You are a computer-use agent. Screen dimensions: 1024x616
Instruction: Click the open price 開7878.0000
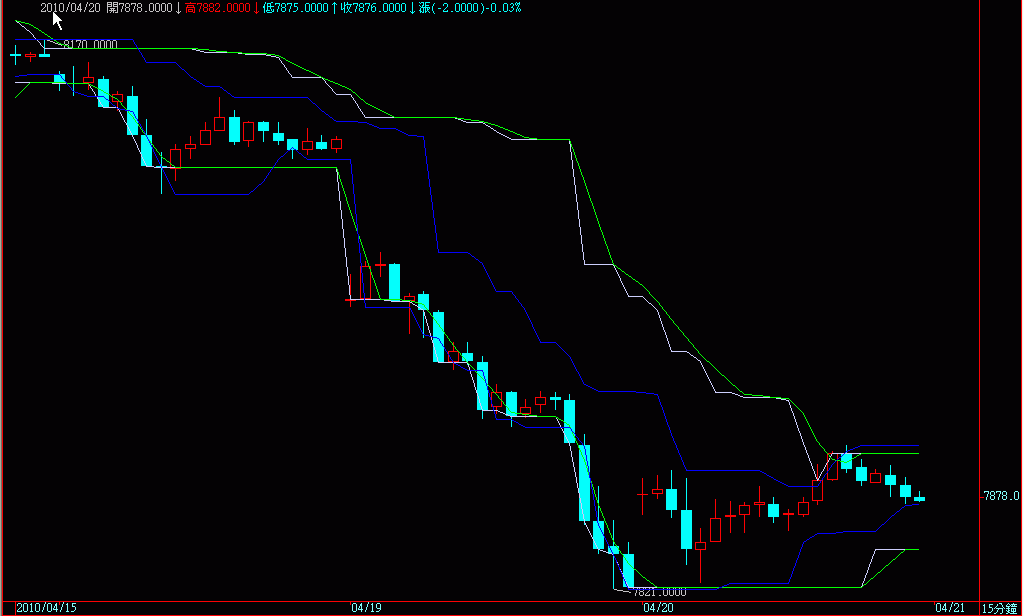140,8
